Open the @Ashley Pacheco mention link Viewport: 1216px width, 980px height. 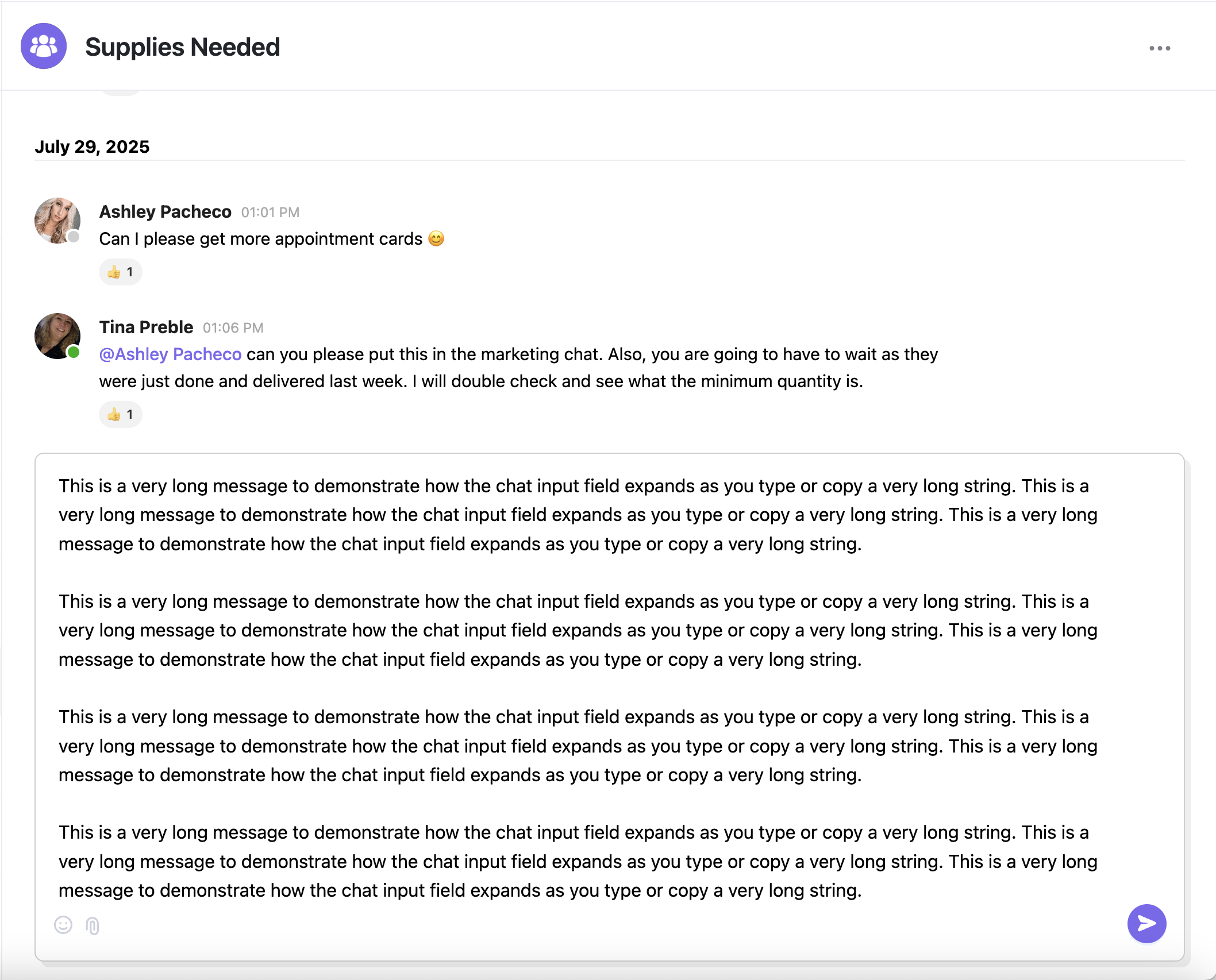(170, 354)
